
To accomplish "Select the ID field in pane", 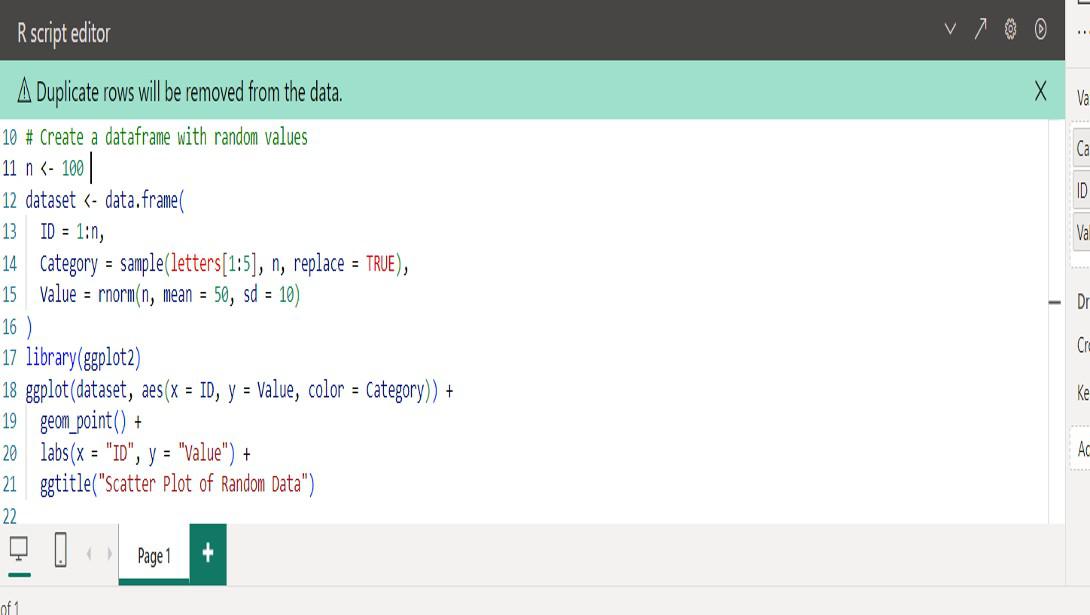I will click(1082, 190).
